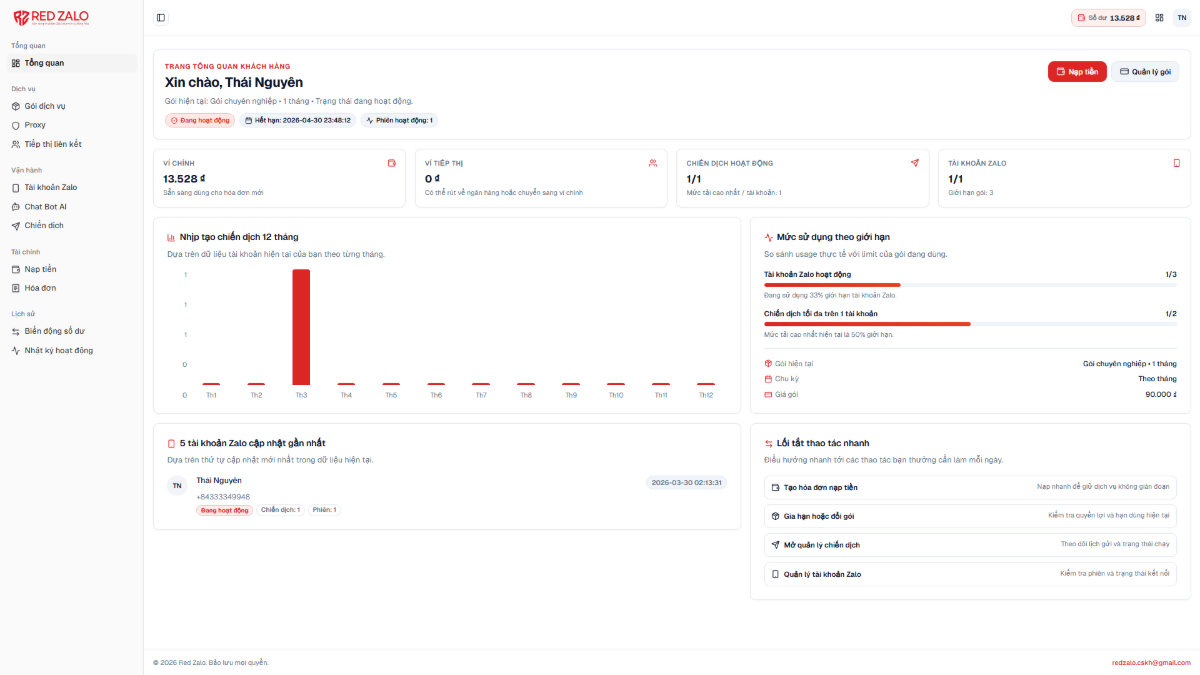Click the Theo tháng cycle value
Screen dimensions: 1200x675
(x=1157, y=379)
